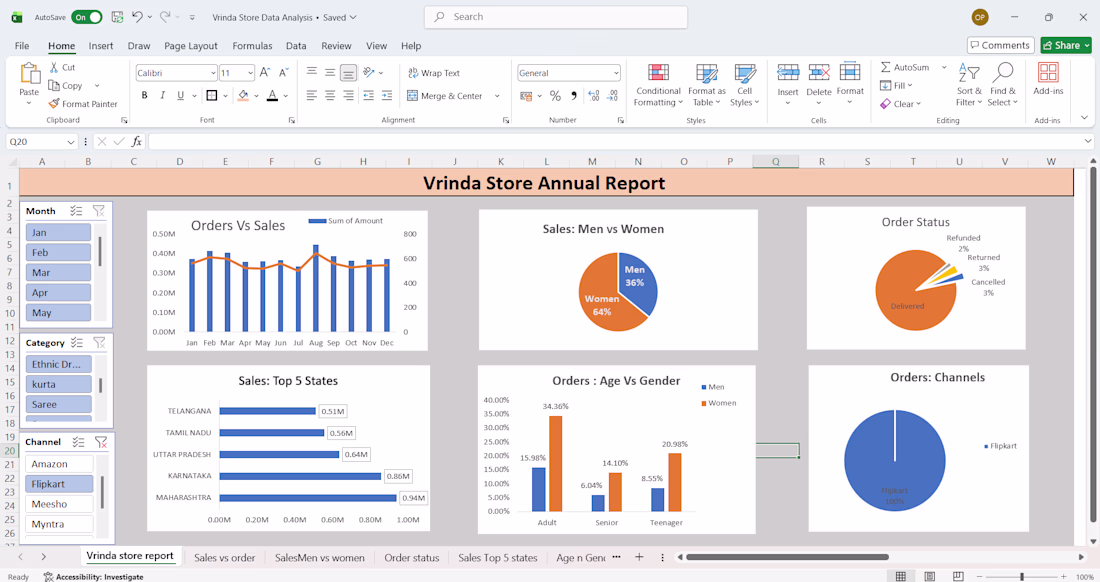1100x582 pixels.
Task: Open Format as Table gallery
Action: [x=706, y=85]
